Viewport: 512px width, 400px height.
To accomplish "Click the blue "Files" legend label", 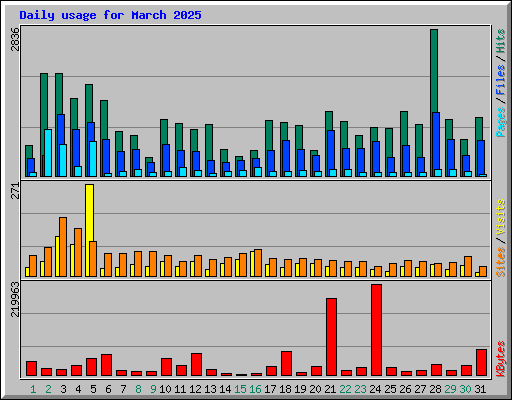I will [501, 80].
